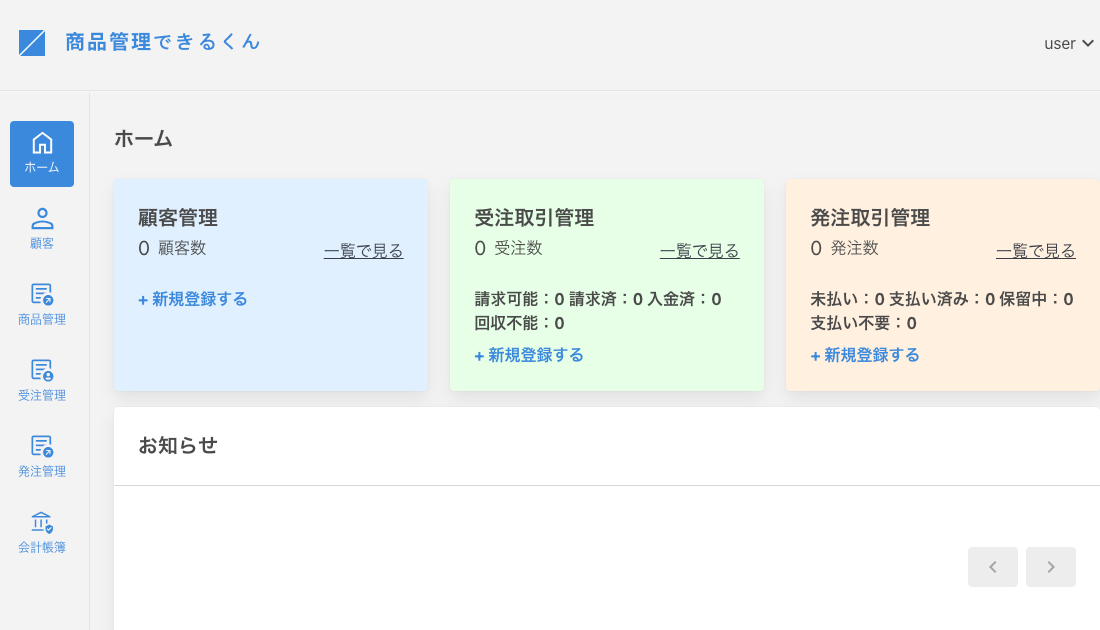The height and width of the screenshot is (630, 1100).
Task: Add new entry in 受注取引管理 card
Action: tap(529, 355)
